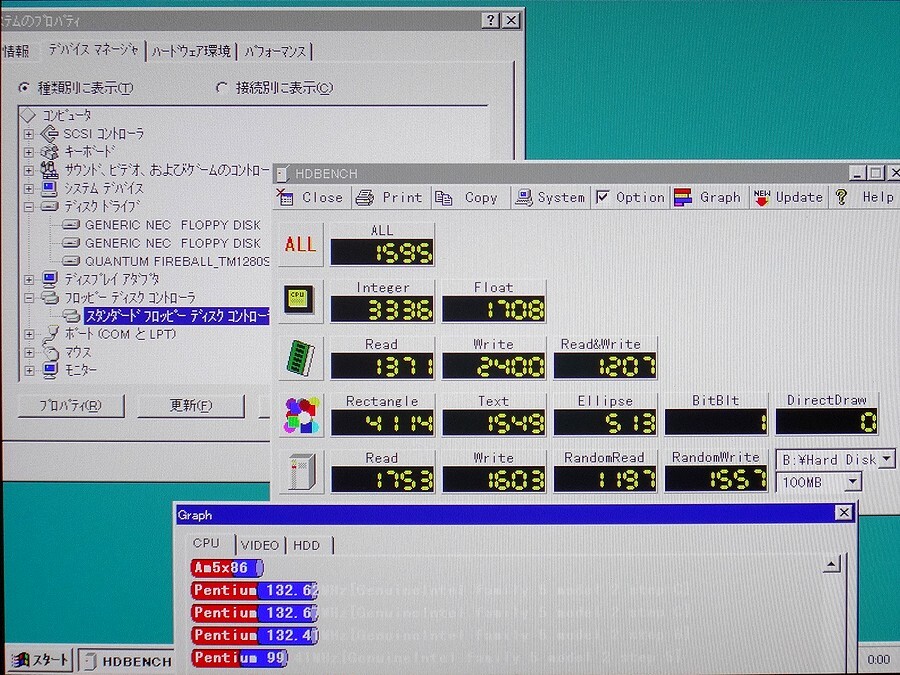Screen dimensions: 900x675
Task: Click the Pentium 132.4 graph bar
Action: pos(254,635)
